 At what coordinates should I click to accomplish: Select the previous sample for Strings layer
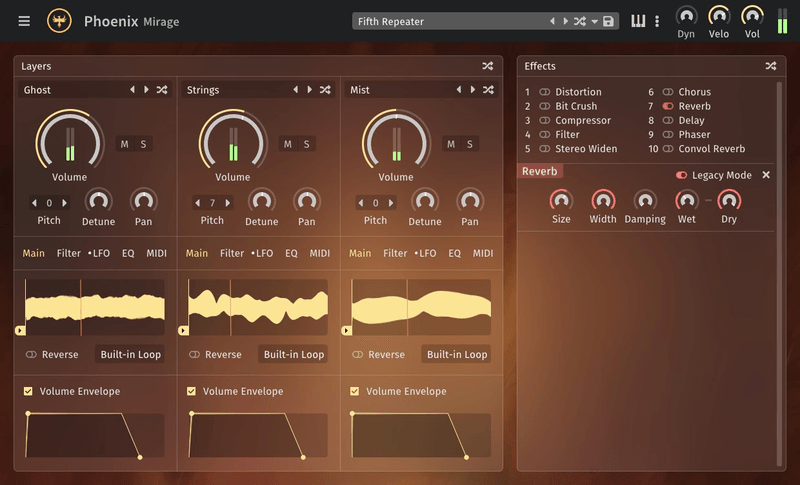coord(296,90)
